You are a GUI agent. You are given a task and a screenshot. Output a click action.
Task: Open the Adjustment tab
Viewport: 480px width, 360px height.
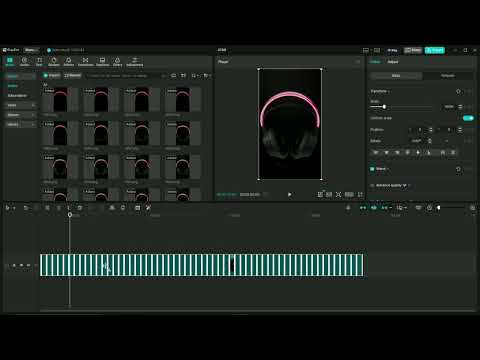click(135, 62)
